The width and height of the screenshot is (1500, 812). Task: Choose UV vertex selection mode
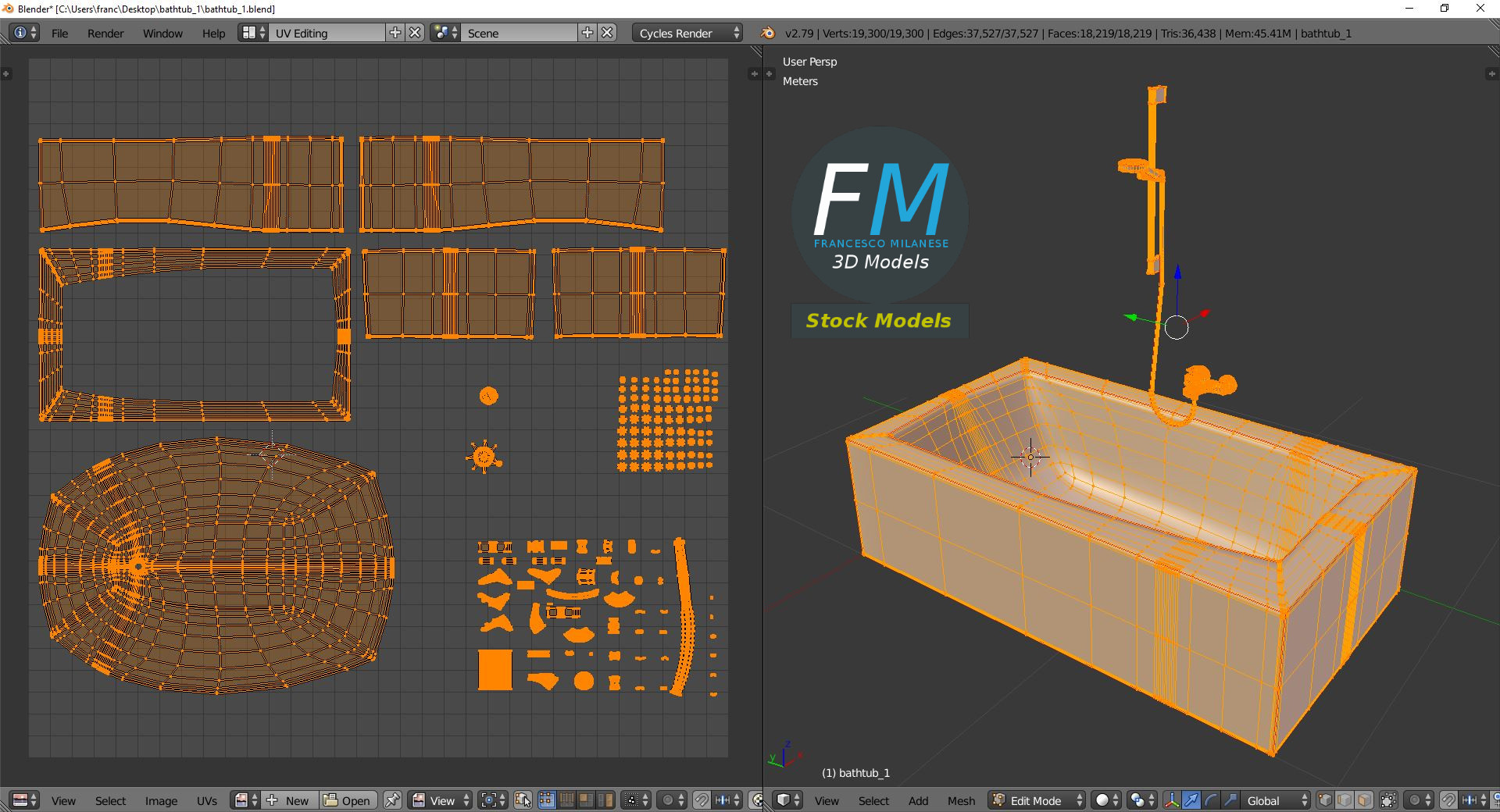[x=546, y=800]
